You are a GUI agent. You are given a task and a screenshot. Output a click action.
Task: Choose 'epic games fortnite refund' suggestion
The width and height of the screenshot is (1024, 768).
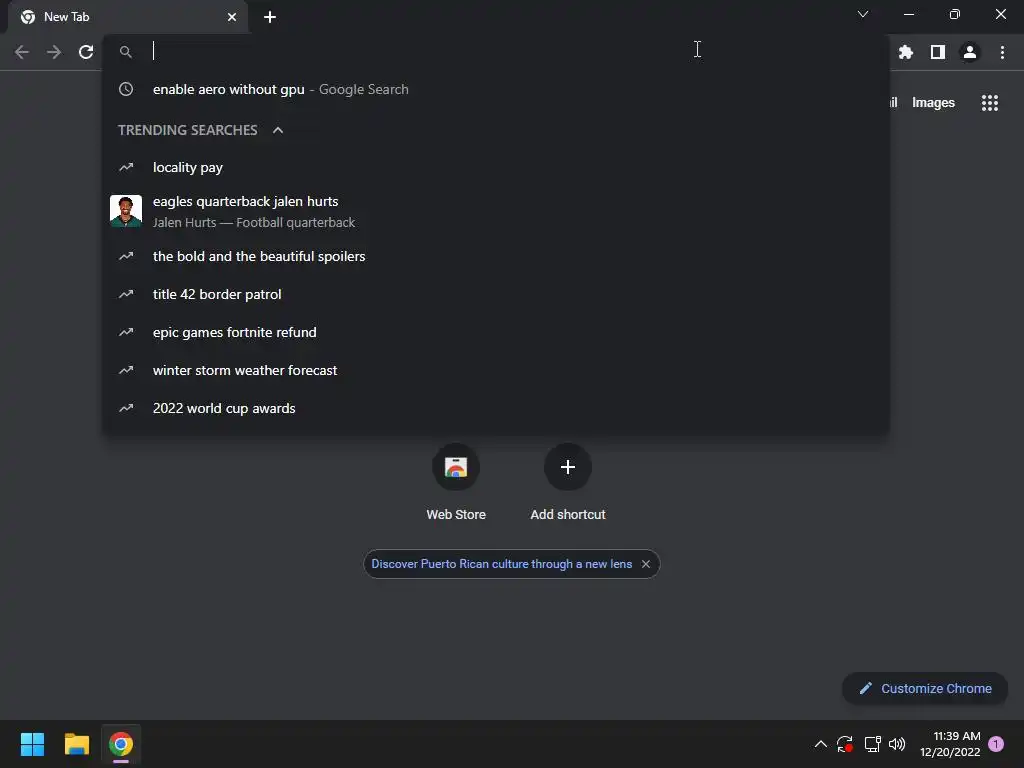[x=496, y=332]
